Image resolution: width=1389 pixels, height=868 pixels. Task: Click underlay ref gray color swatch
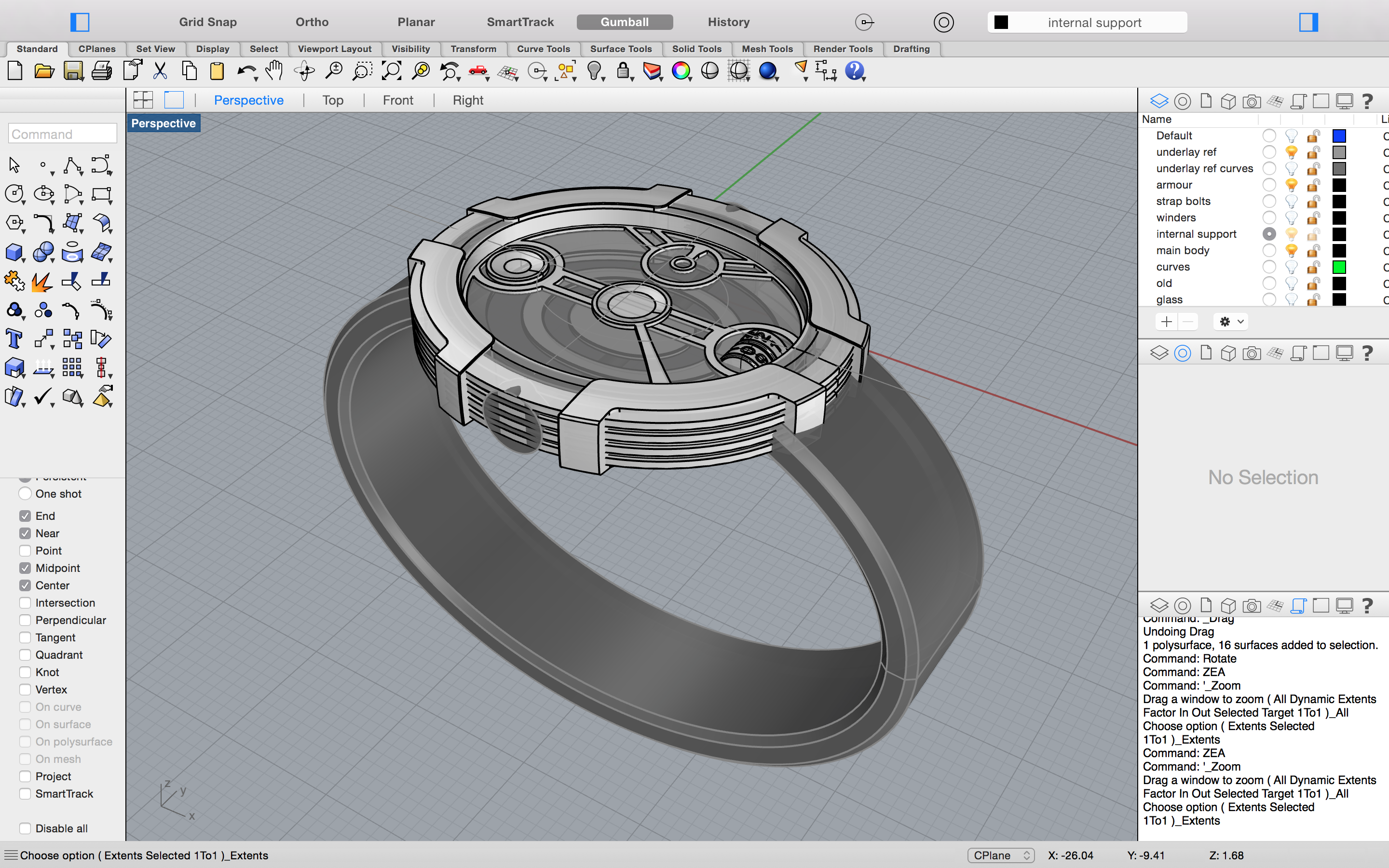click(x=1339, y=152)
